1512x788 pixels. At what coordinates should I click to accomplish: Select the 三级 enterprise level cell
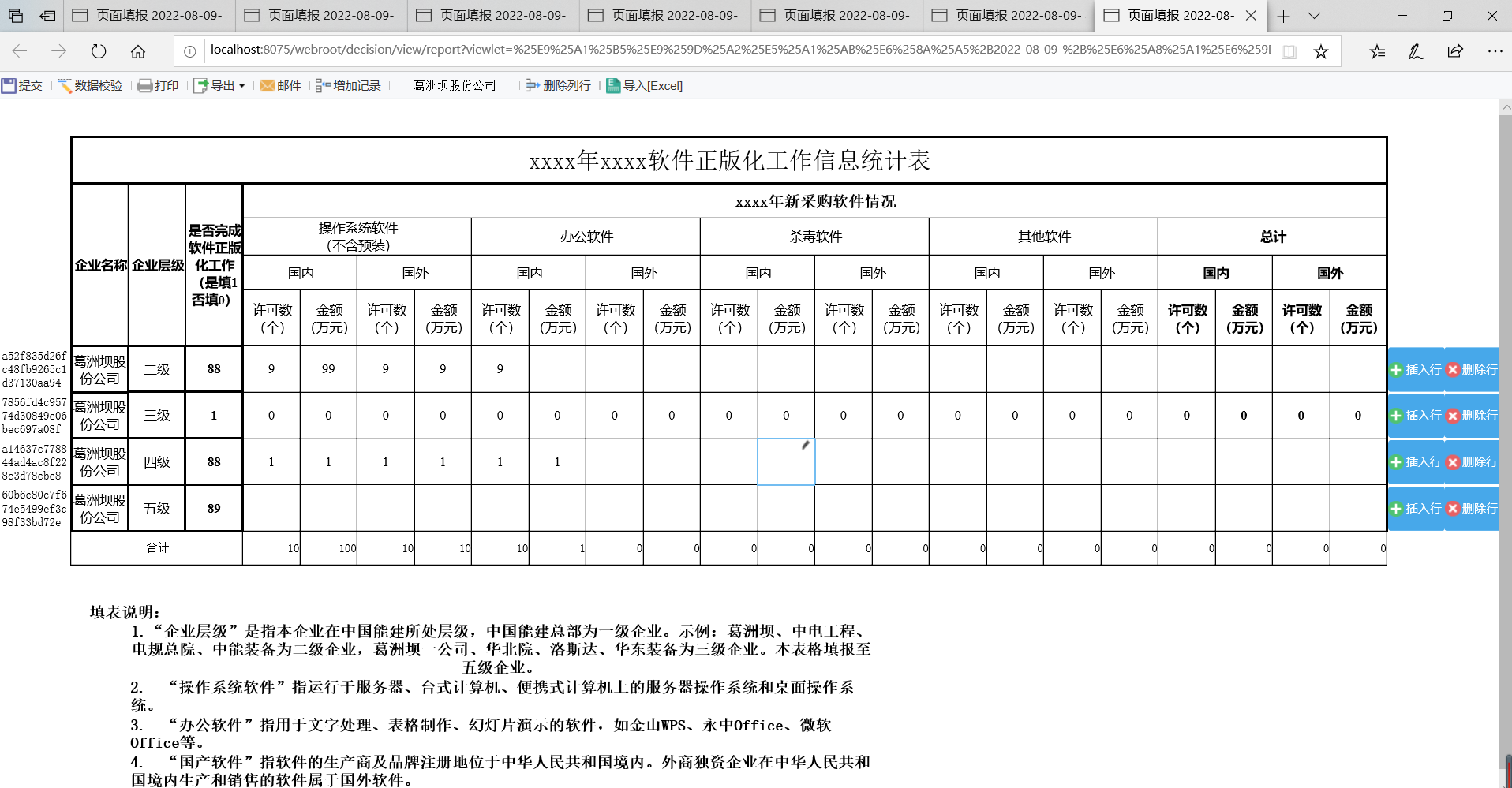click(157, 415)
